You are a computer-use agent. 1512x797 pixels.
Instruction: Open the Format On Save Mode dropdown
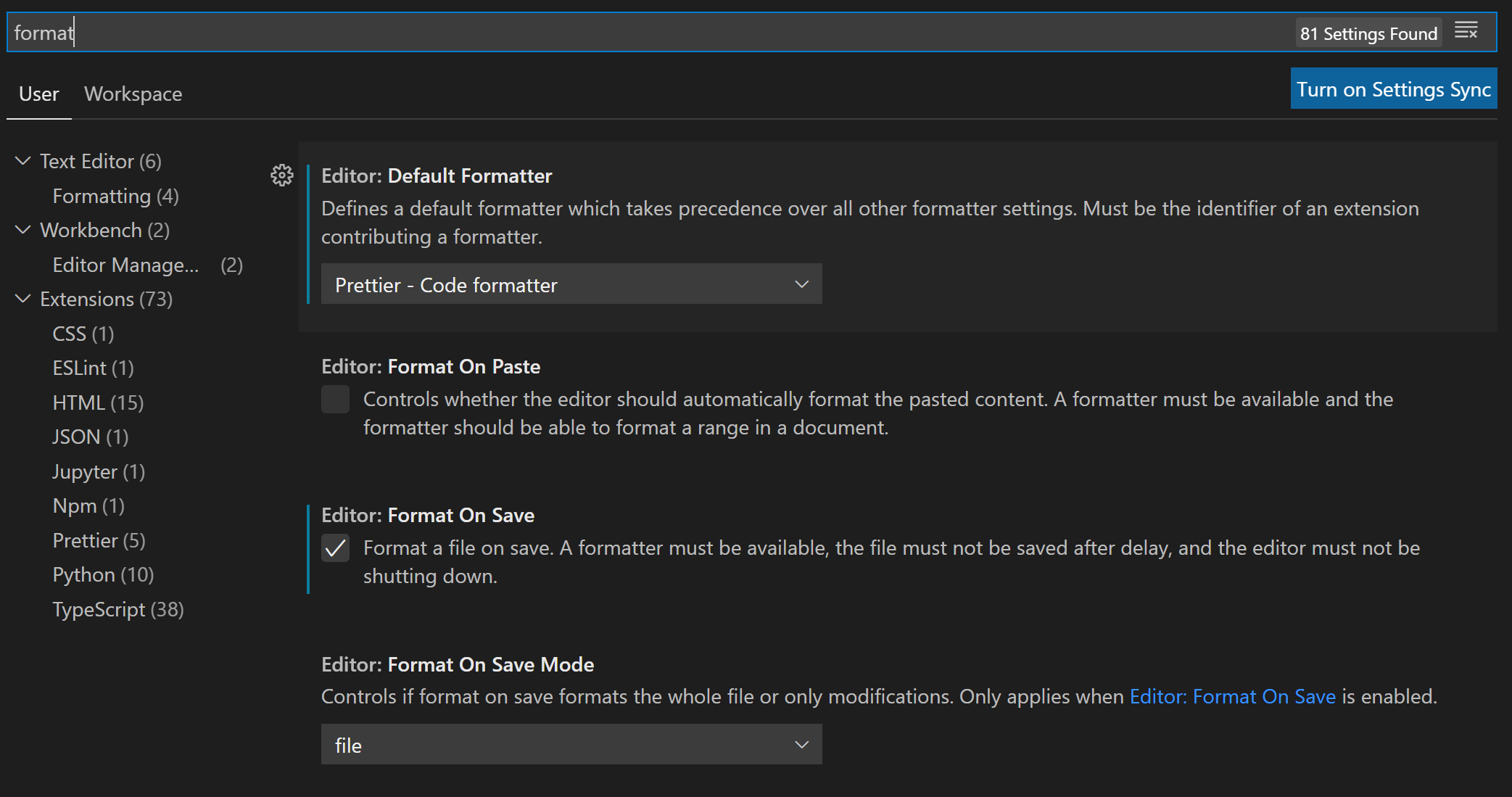[x=571, y=745]
